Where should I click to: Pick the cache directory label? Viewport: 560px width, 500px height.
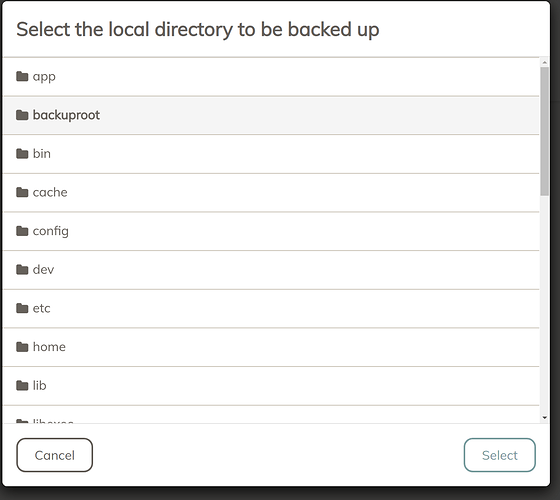50,192
